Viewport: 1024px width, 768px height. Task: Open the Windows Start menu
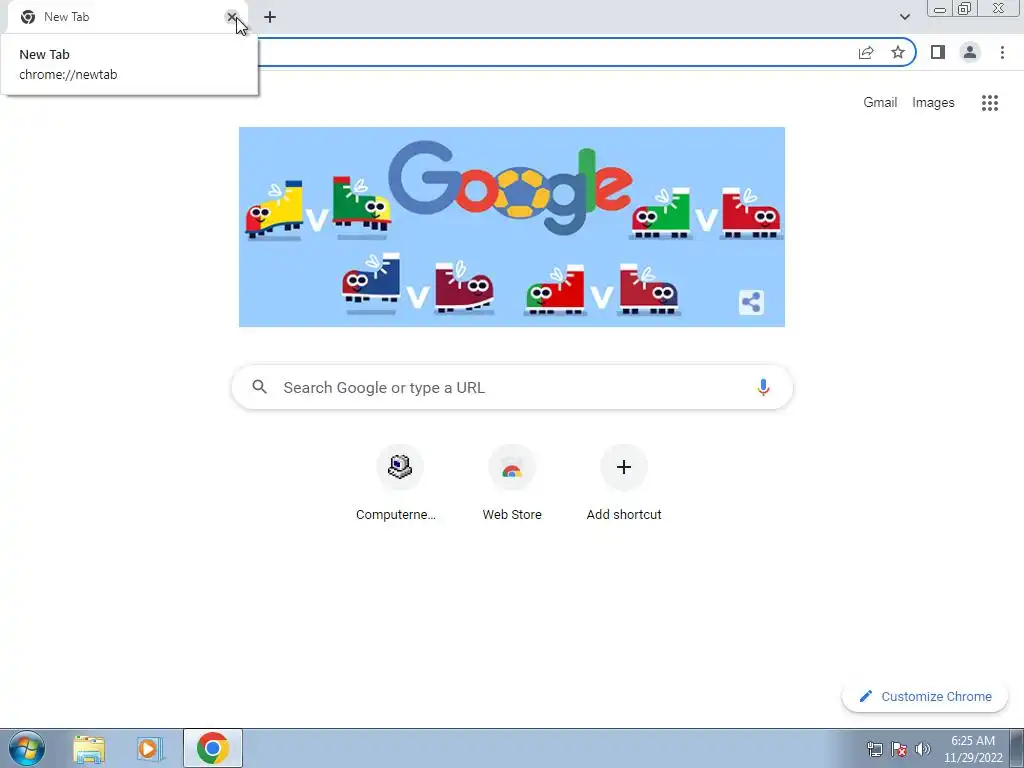pos(27,748)
